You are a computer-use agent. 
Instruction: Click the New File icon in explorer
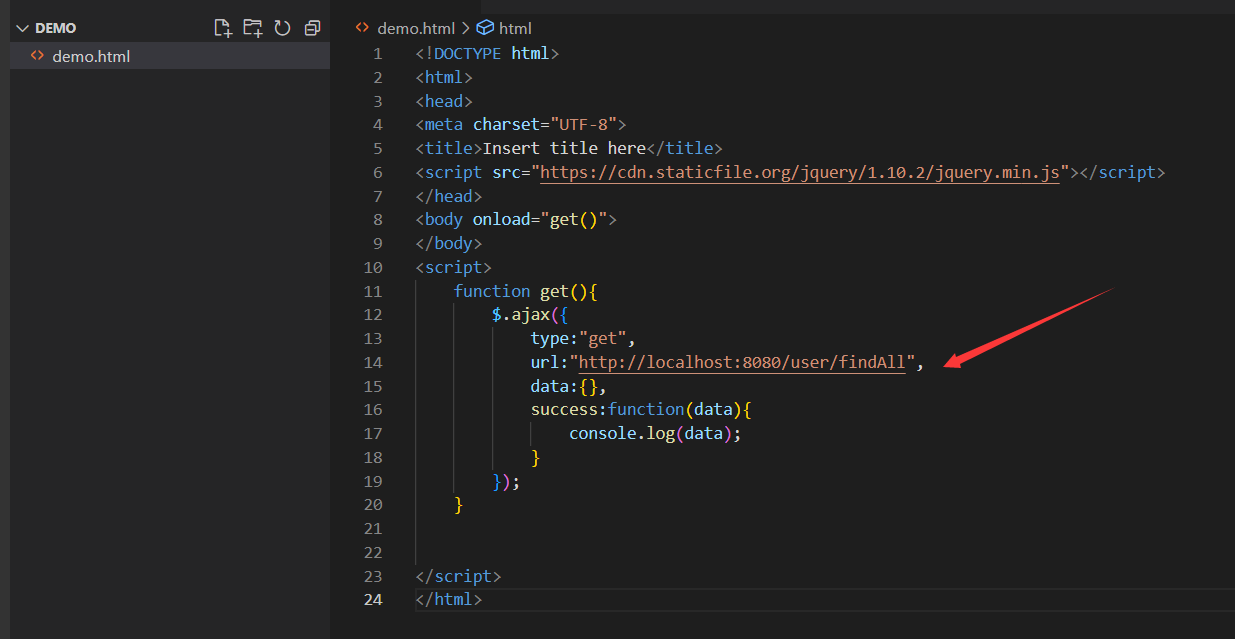click(x=223, y=28)
